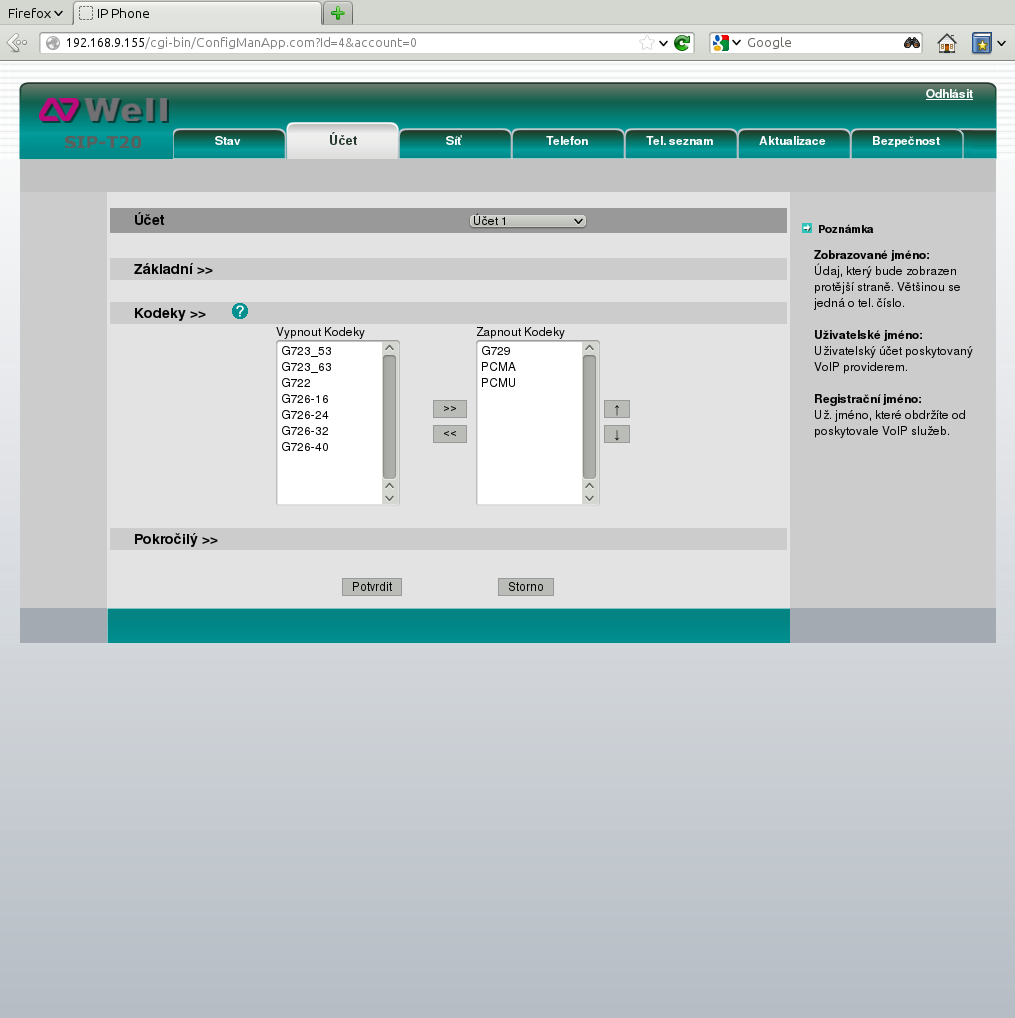This screenshot has width=1015, height=1018.
Task: Move selected codec down with arrow button
Action: point(617,434)
